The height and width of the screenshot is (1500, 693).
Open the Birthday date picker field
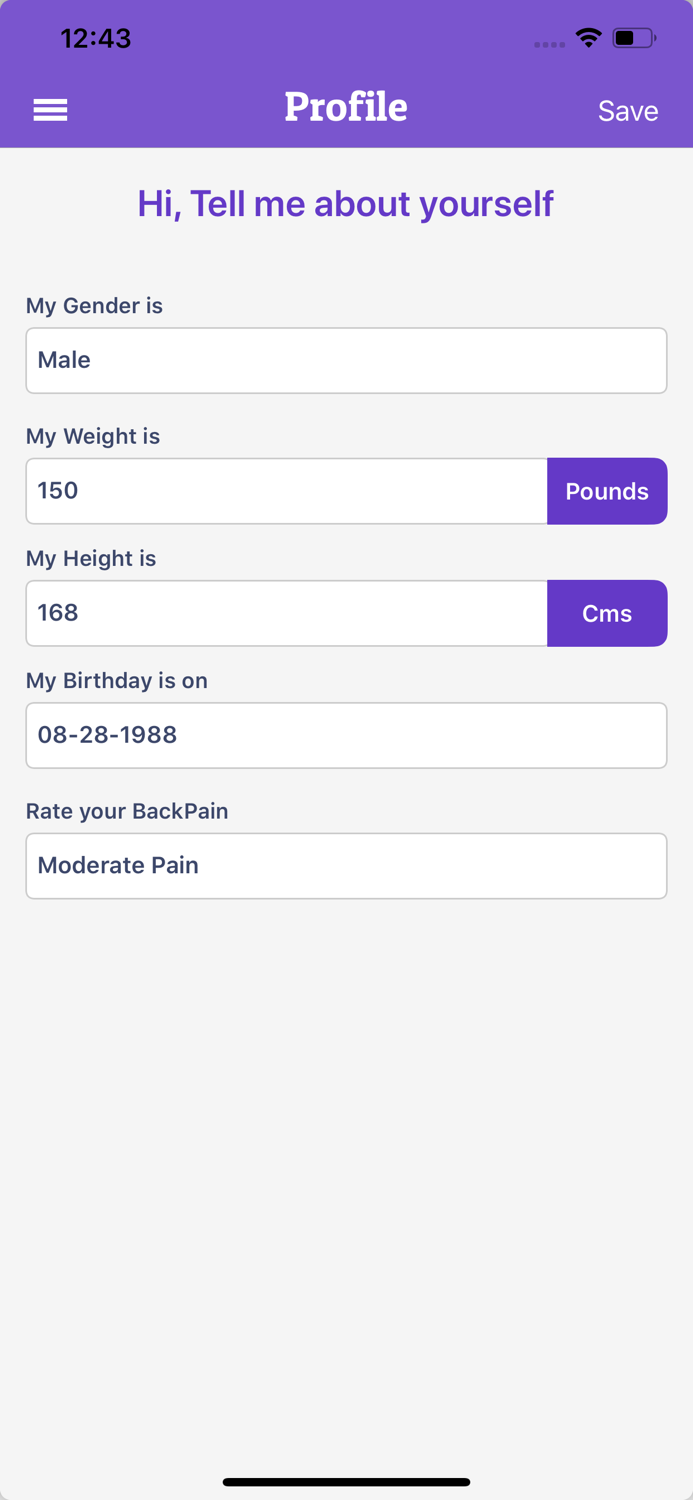tap(346, 735)
